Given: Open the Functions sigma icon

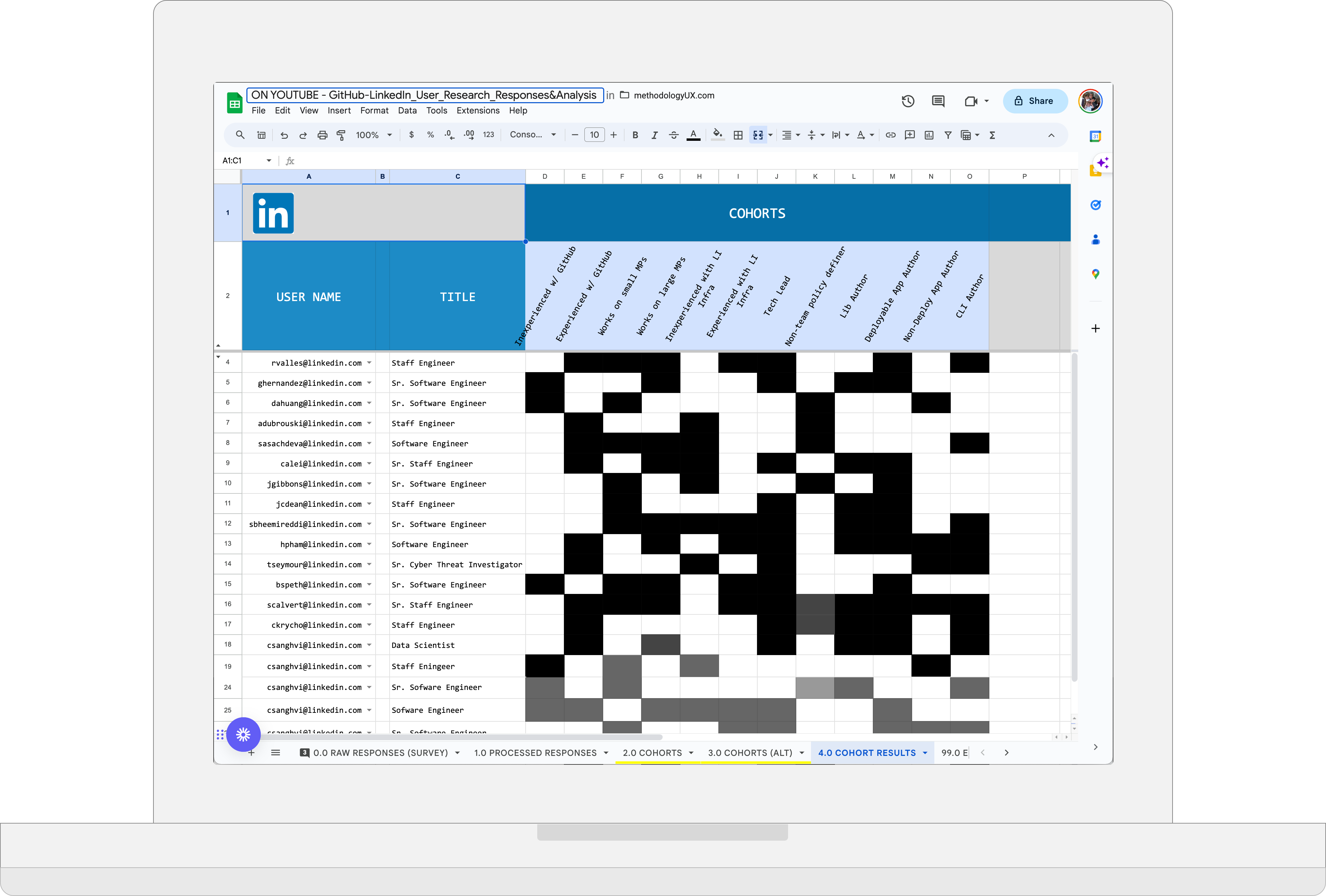Looking at the screenshot, I should pos(992,135).
